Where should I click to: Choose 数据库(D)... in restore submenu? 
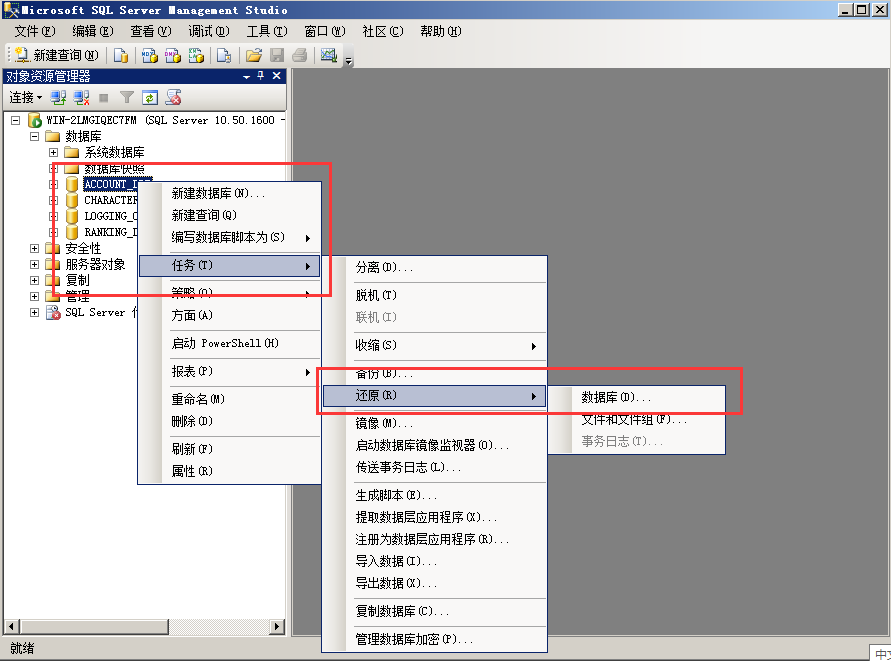(636, 397)
